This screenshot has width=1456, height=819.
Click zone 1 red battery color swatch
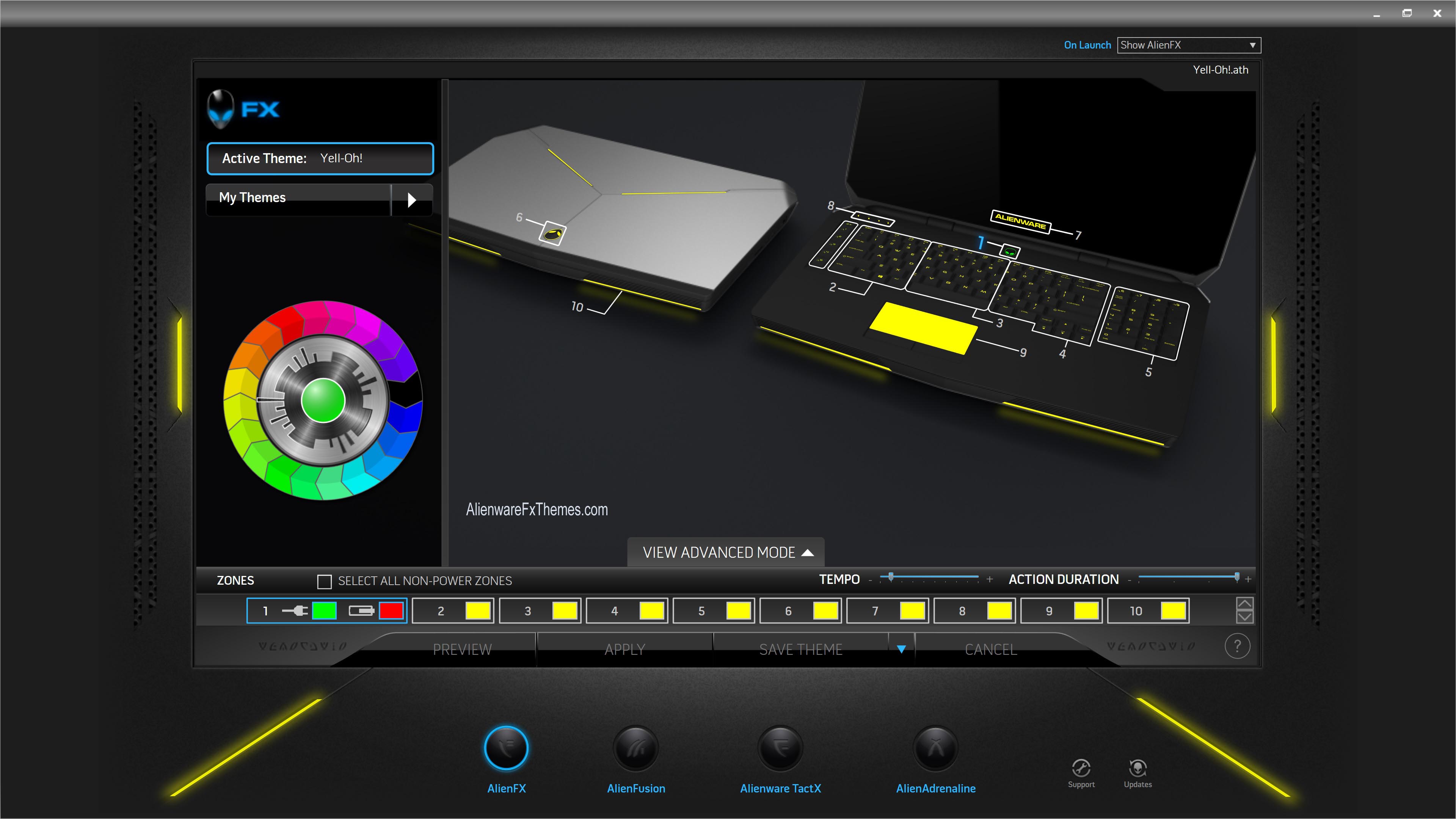(391, 610)
